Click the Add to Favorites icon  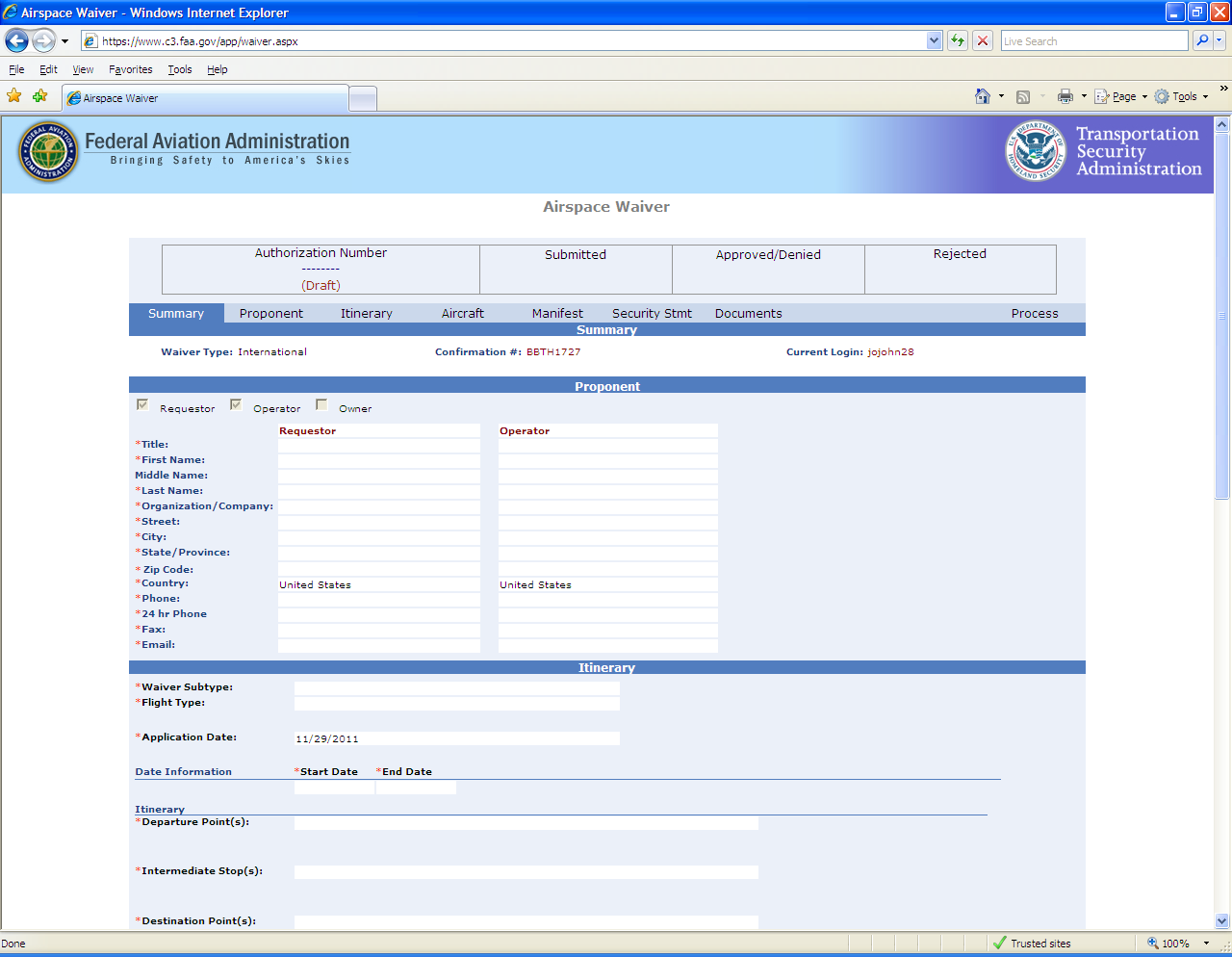click(x=39, y=96)
